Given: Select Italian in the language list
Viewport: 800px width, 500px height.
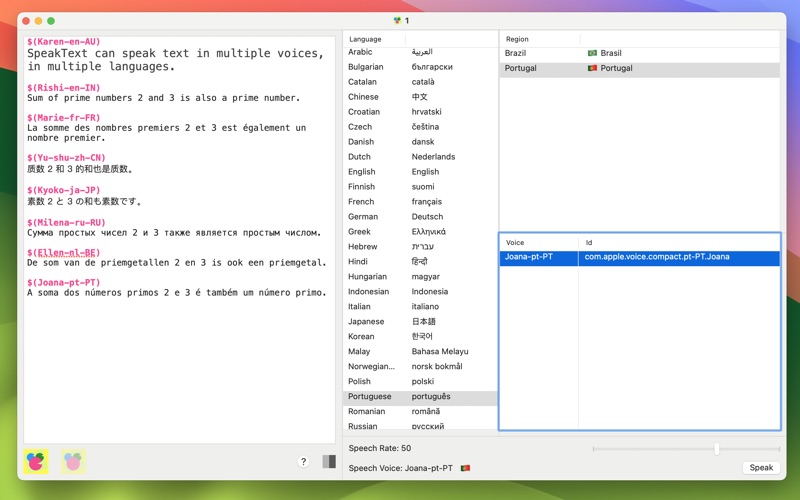Looking at the screenshot, I should [x=420, y=307].
